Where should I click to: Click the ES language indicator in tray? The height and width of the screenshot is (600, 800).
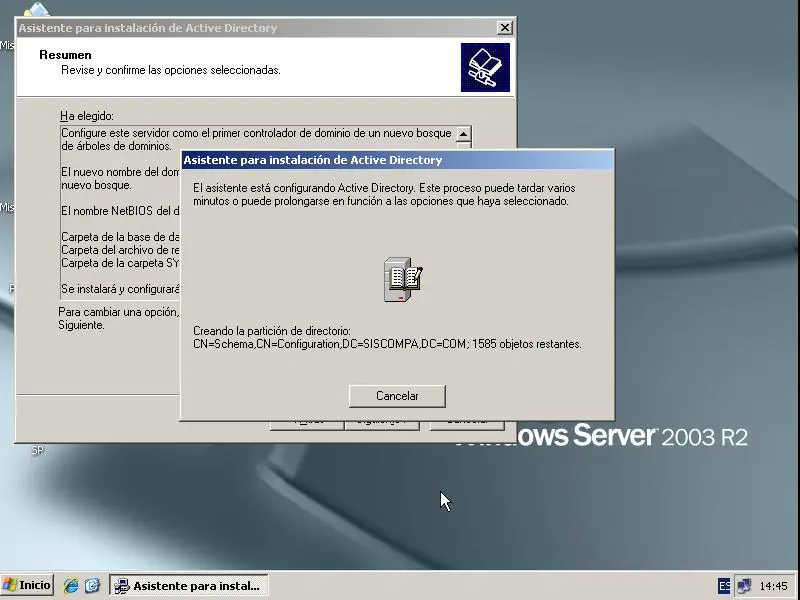(x=723, y=586)
